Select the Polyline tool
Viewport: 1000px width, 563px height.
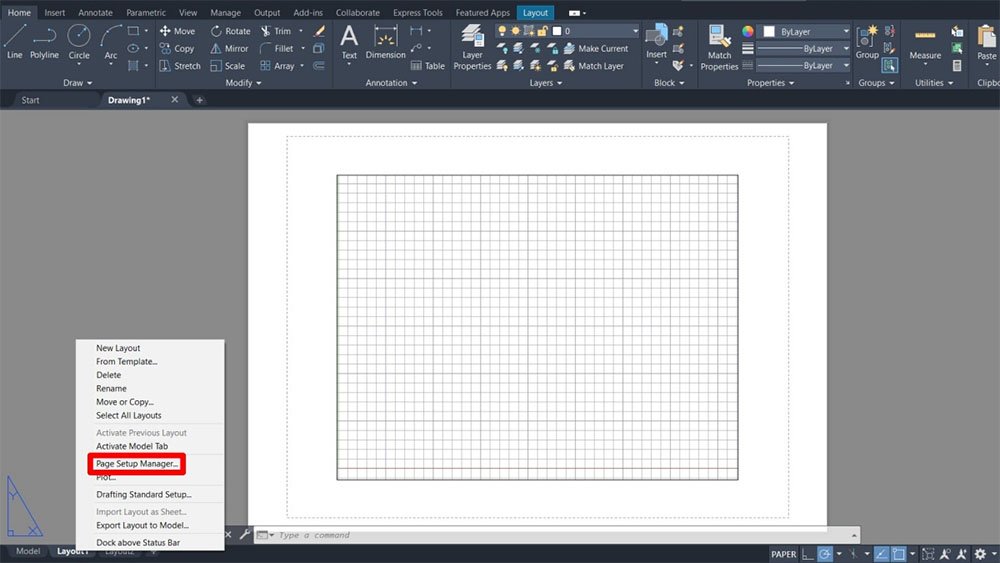(x=44, y=42)
